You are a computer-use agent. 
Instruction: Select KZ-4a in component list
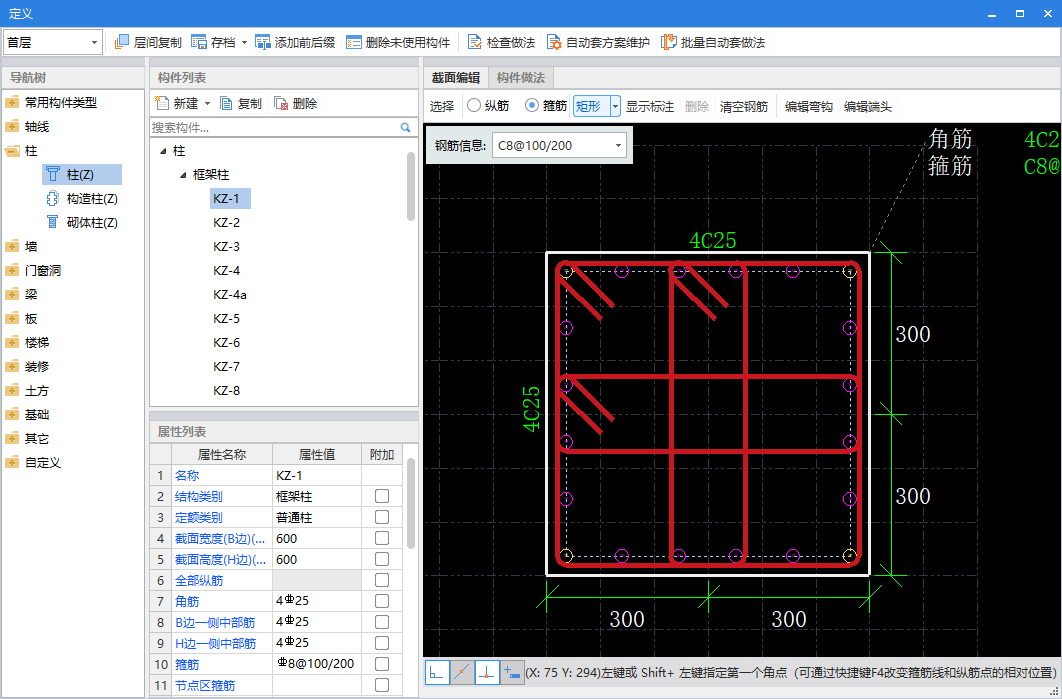pyautogui.click(x=230, y=295)
